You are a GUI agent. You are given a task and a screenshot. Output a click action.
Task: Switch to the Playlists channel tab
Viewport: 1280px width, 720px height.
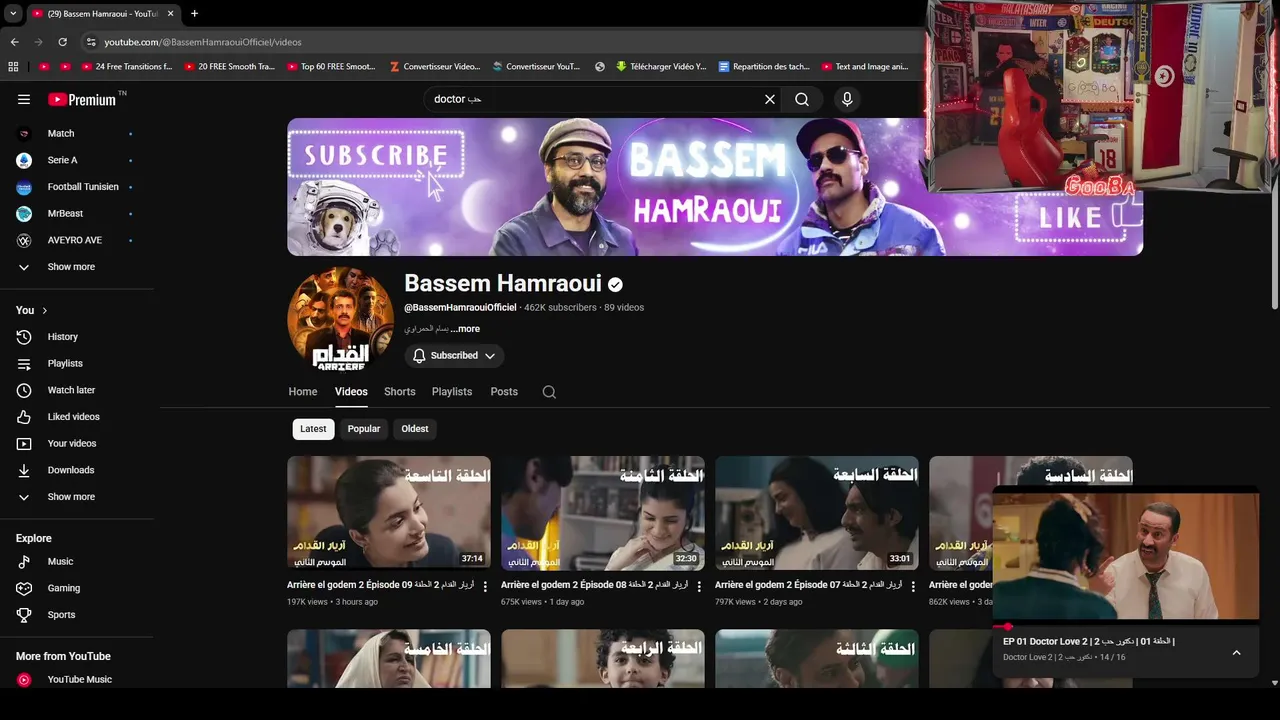[452, 392]
